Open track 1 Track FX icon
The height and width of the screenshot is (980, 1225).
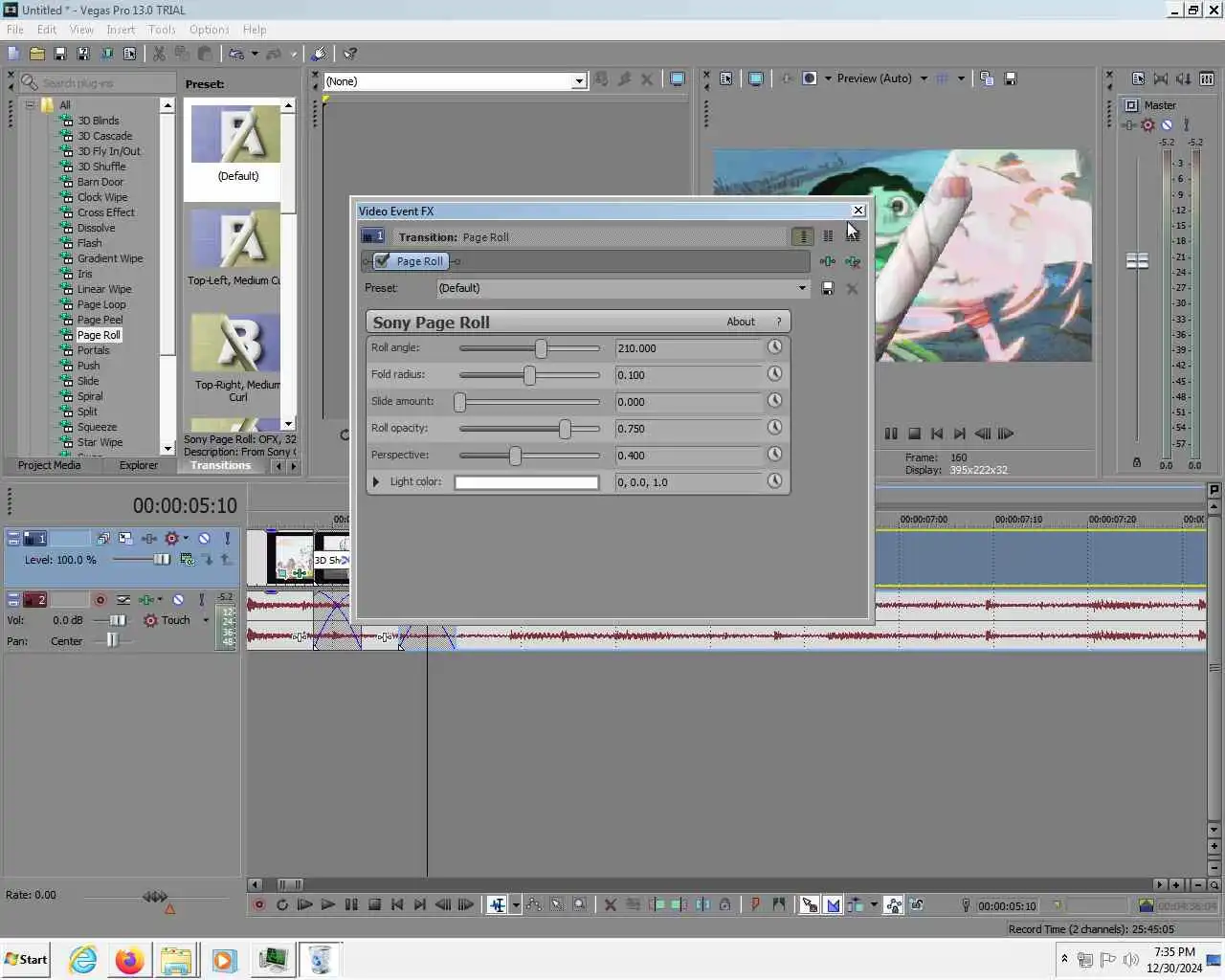click(149, 539)
